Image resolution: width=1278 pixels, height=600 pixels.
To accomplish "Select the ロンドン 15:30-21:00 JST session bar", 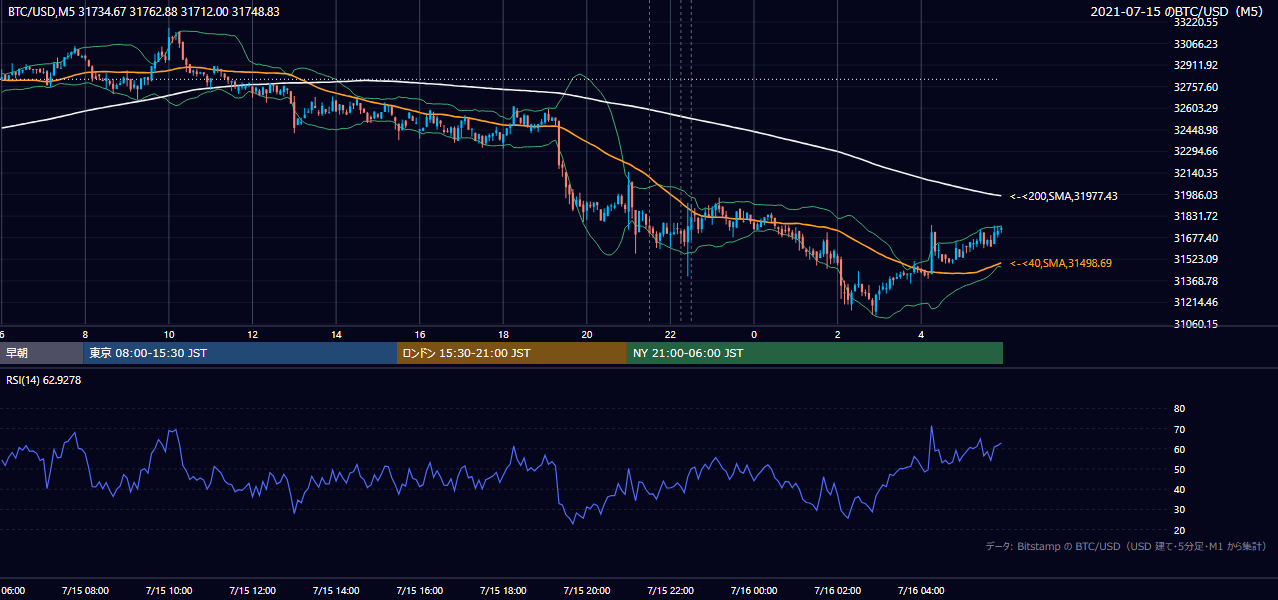I will [x=512, y=353].
